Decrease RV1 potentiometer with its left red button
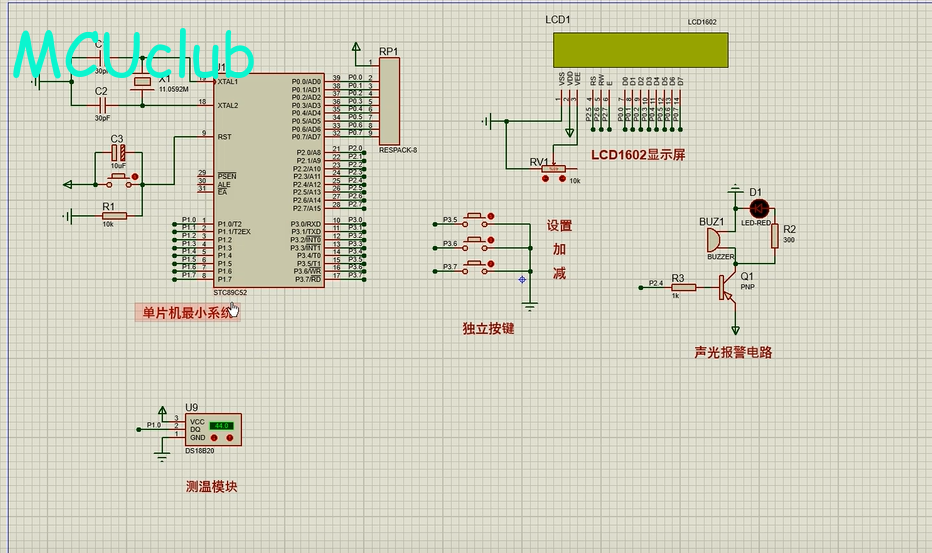 [x=546, y=178]
